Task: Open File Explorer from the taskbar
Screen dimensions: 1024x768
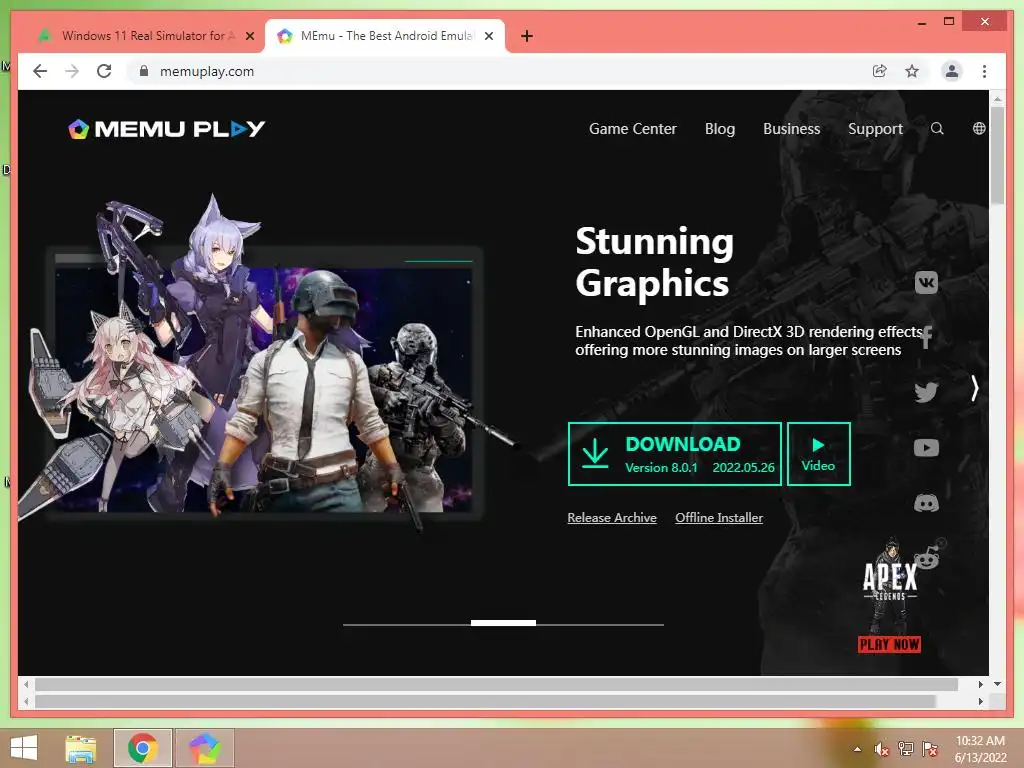Action: [81, 748]
